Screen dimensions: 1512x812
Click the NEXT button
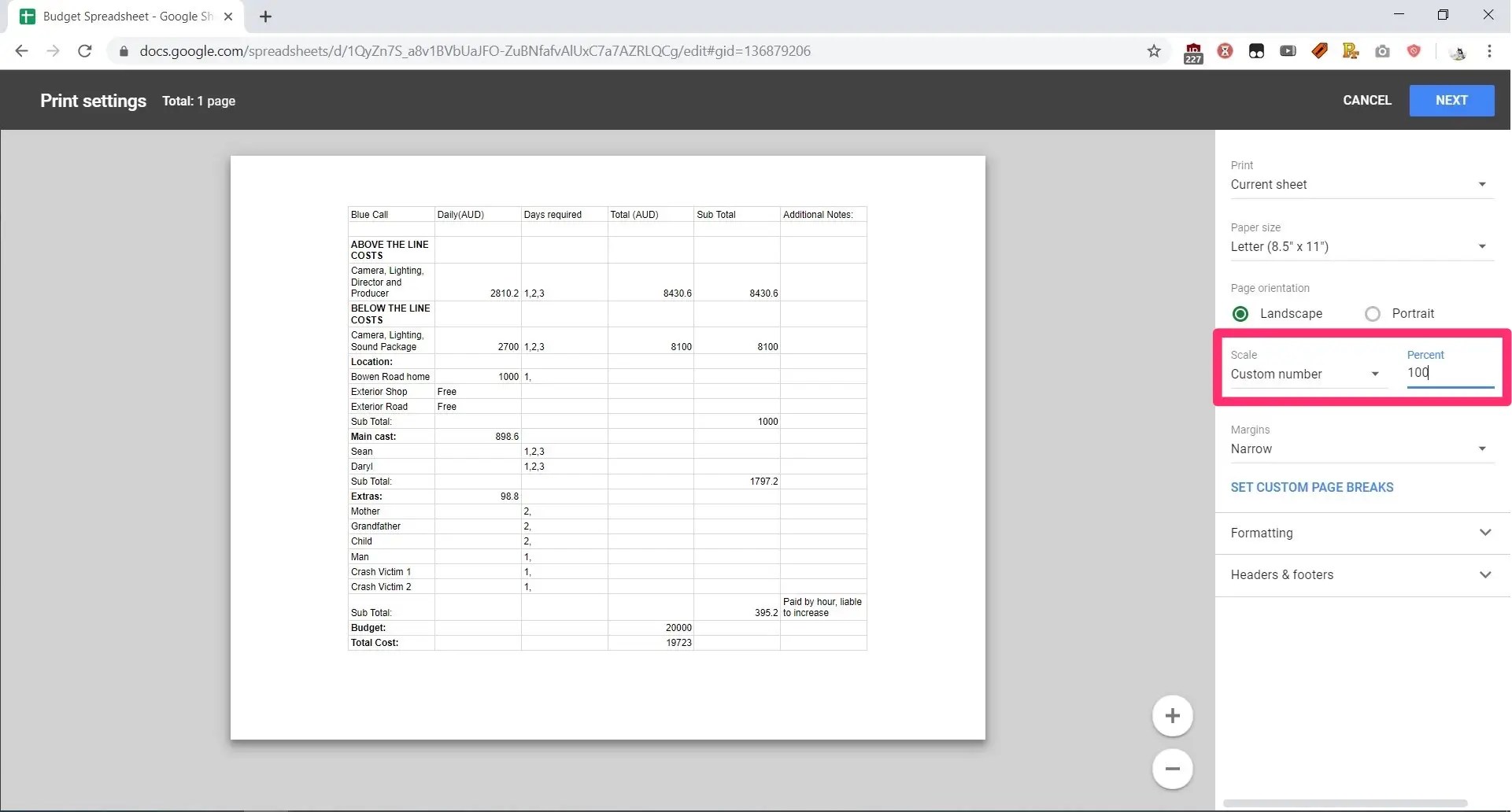point(1451,101)
